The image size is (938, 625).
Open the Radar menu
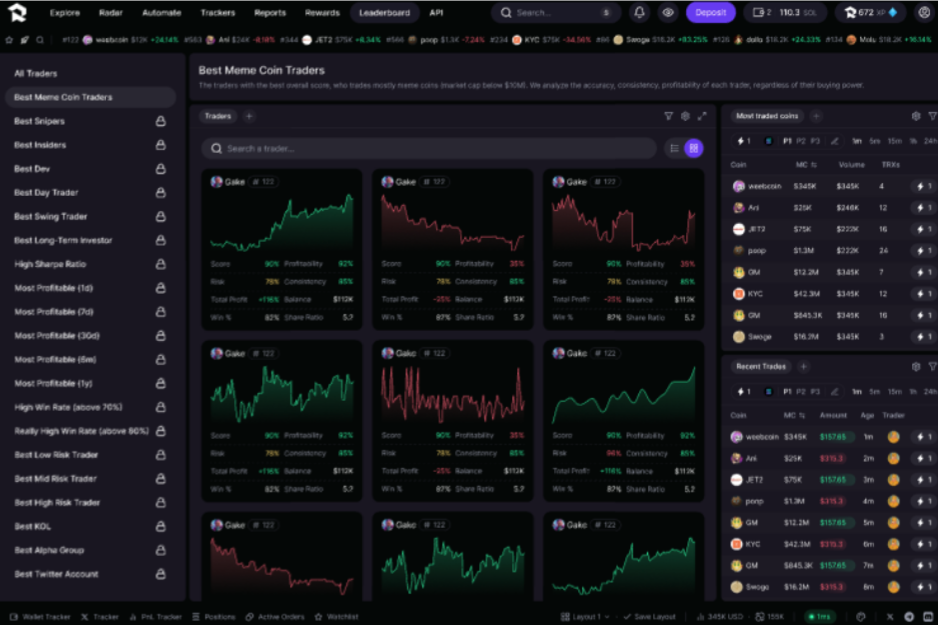pyautogui.click(x=111, y=13)
